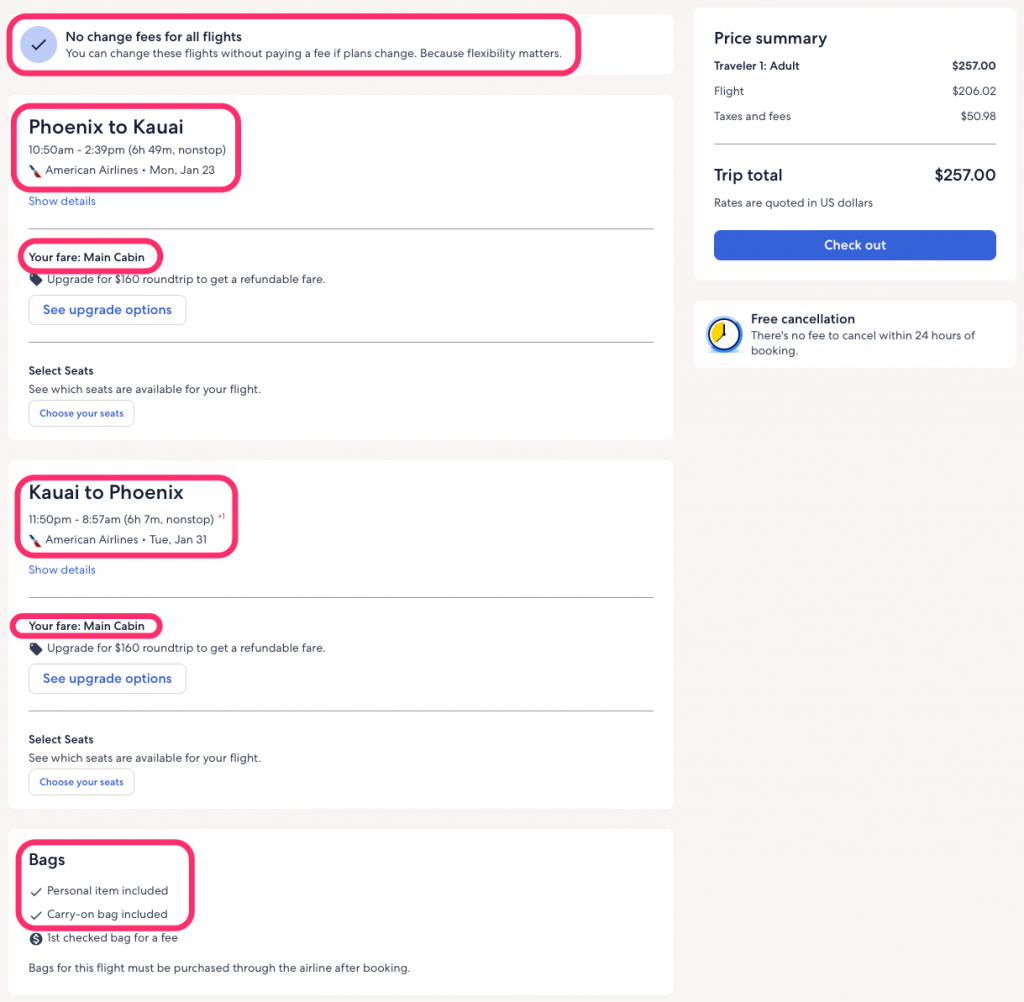Choose your seats for Kauai to Phoenix
The image size is (1024, 1002).
tap(82, 782)
